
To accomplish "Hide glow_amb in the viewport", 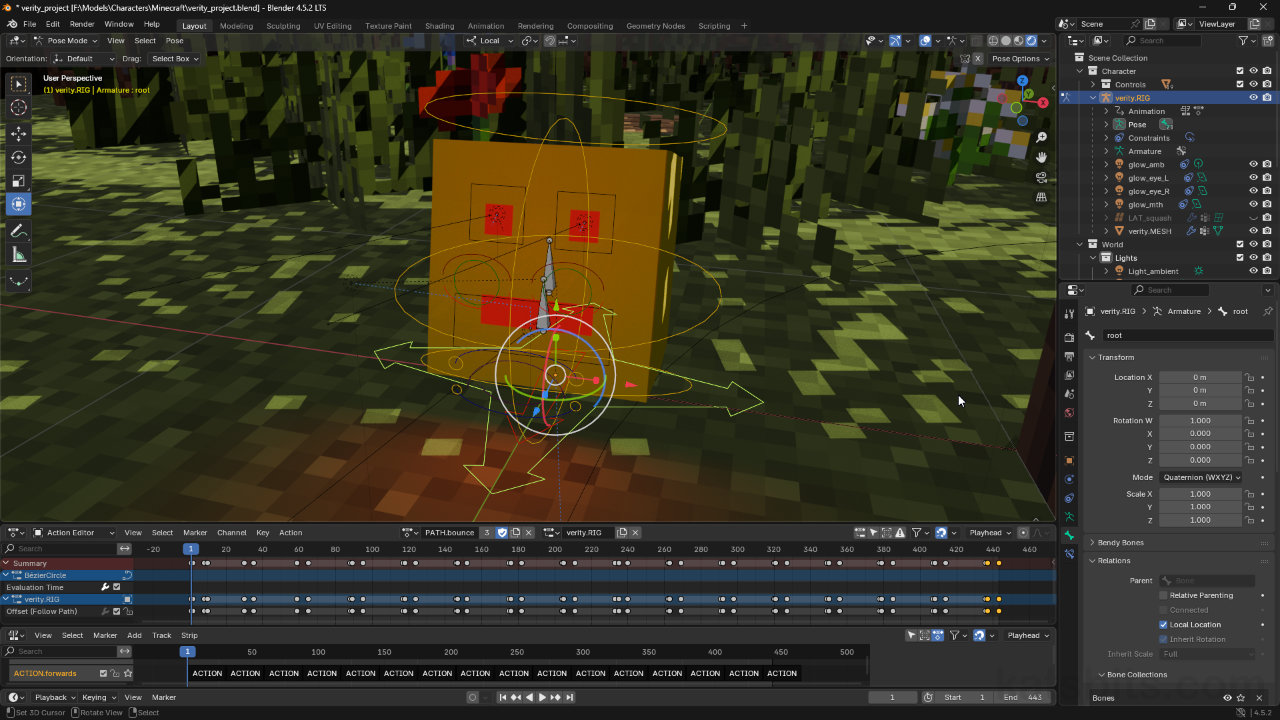I will point(1253,164).
